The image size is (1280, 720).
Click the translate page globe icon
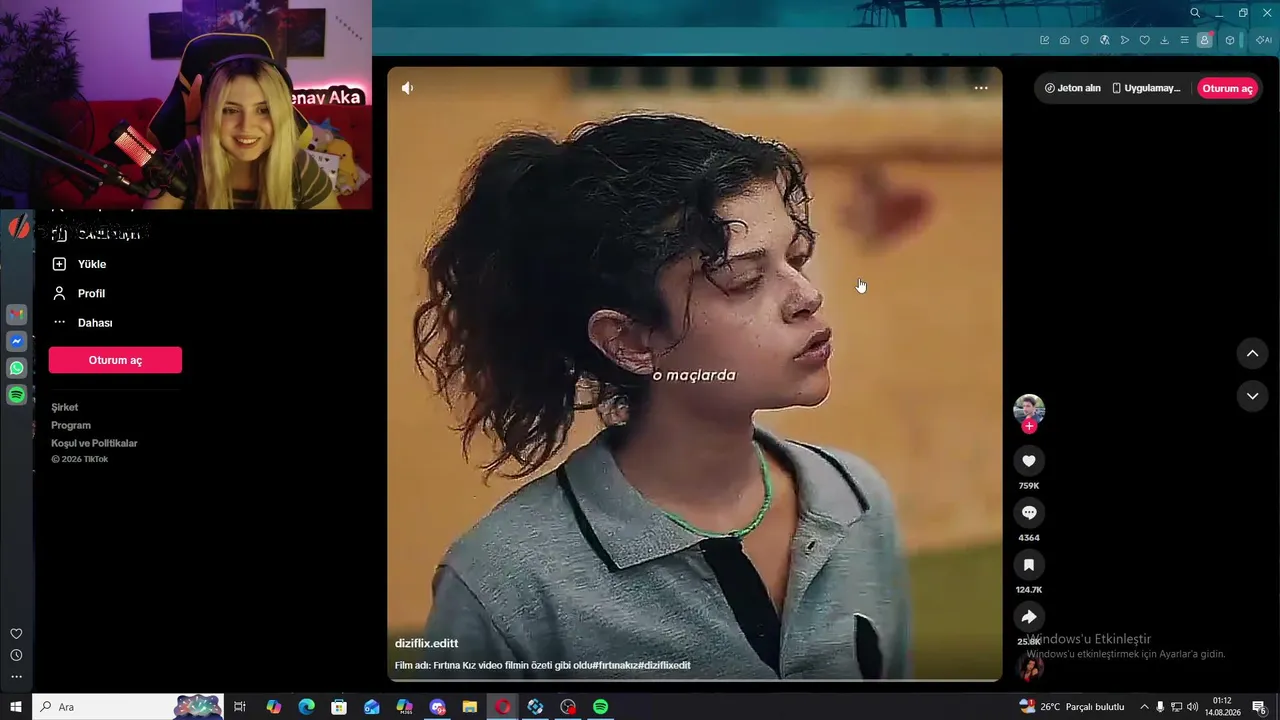point(1105,40)
